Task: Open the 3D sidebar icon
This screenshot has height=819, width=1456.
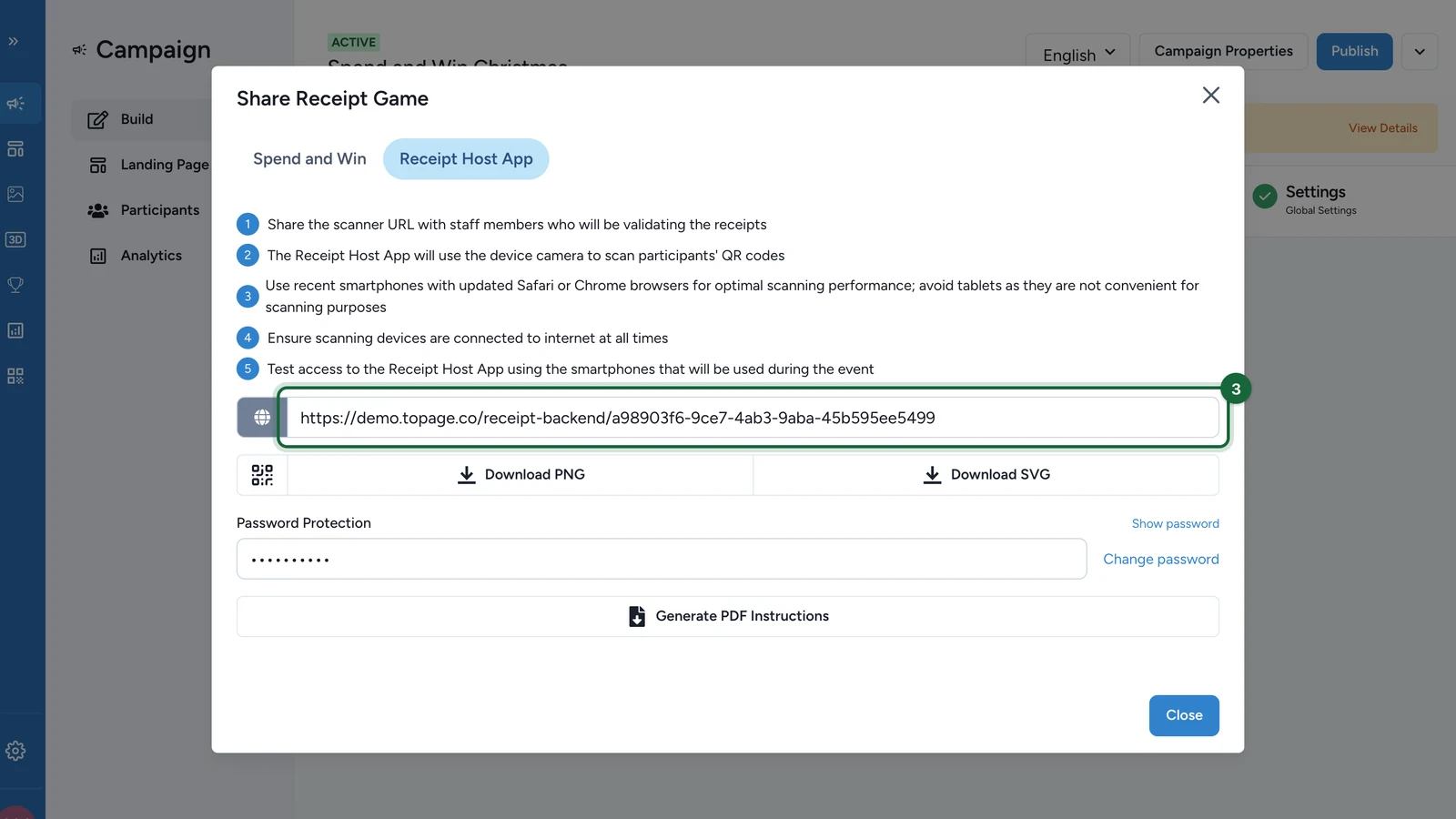Action: point(15,239)
